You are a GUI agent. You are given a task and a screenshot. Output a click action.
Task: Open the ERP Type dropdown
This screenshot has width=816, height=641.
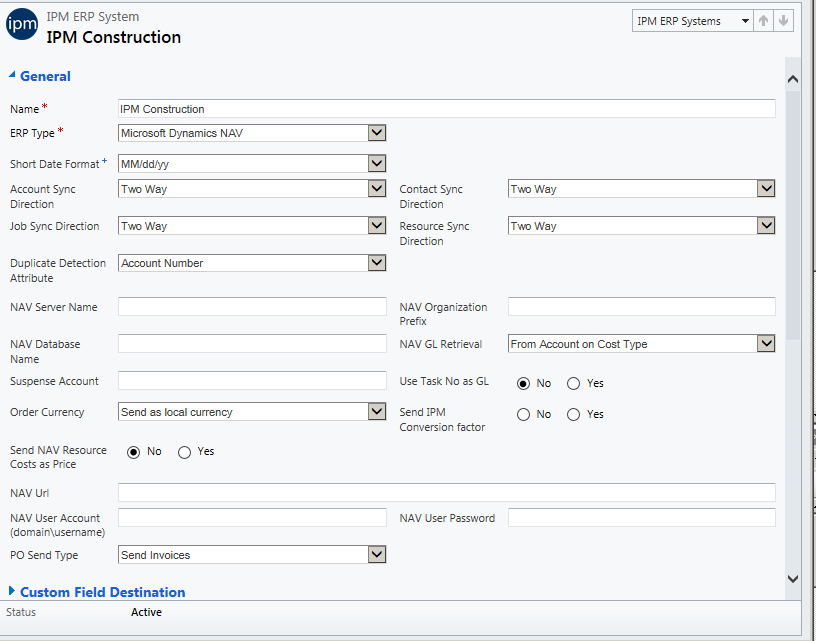tap(377, 132)
